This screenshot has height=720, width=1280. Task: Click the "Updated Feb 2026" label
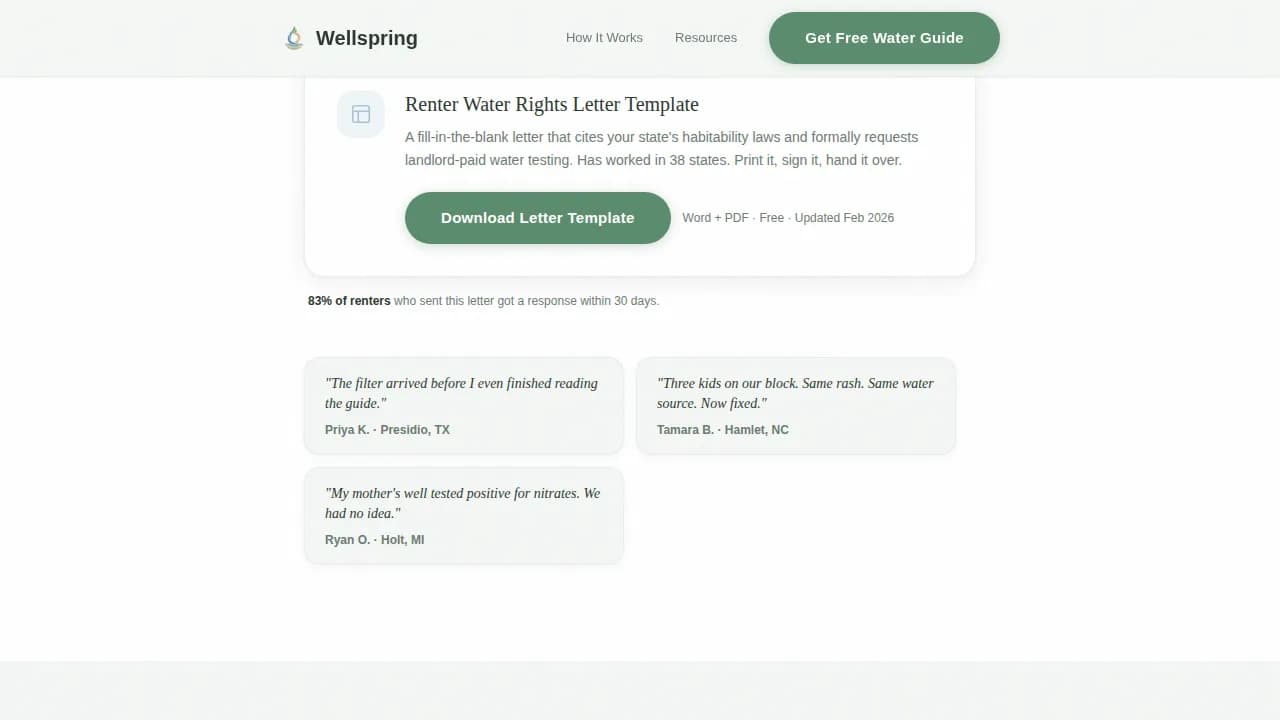(x=844, y=217)
